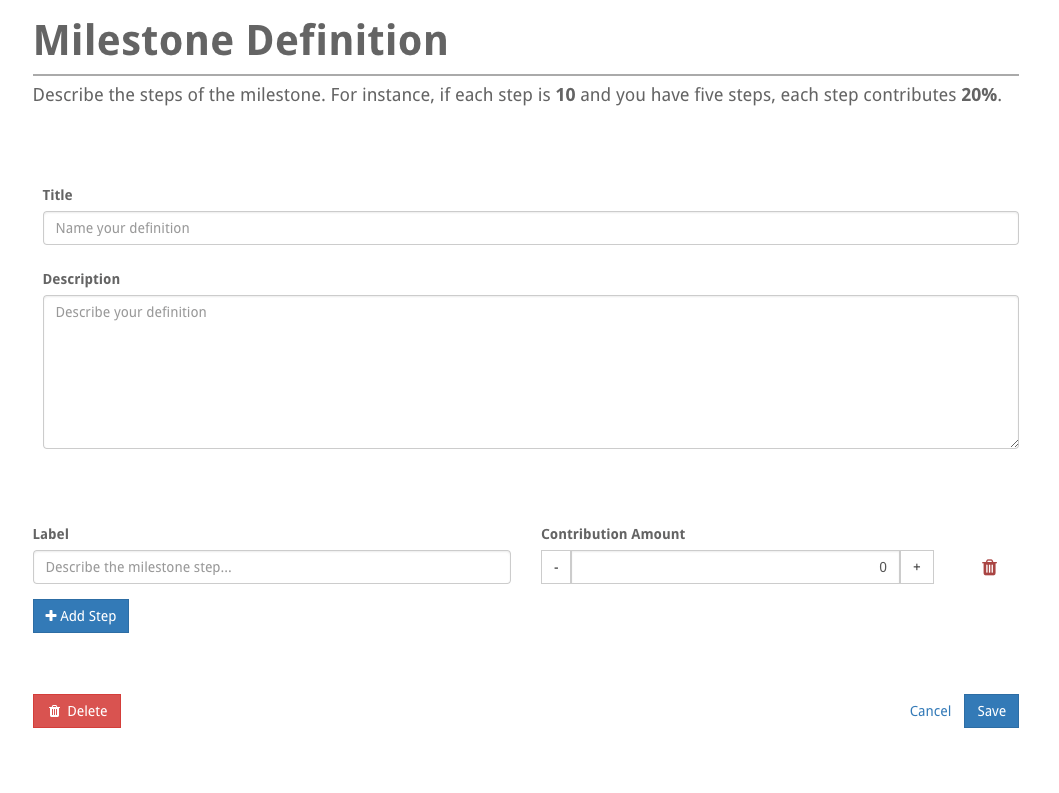The height and width of the screenshot is (793, 1059).
Task: Click the 'Name your definition' placeholder field
Action: pos(530,228)
